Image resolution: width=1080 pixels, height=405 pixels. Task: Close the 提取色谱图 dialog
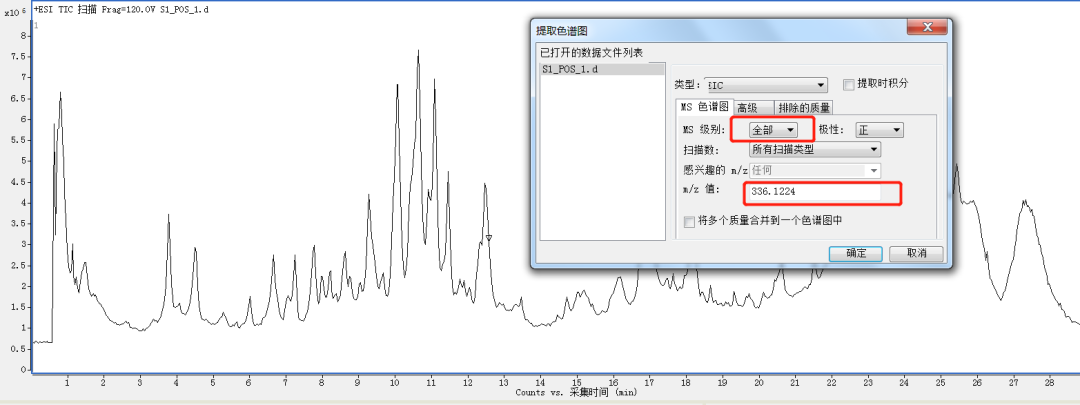pyautogui.click(x=928, y=28)
